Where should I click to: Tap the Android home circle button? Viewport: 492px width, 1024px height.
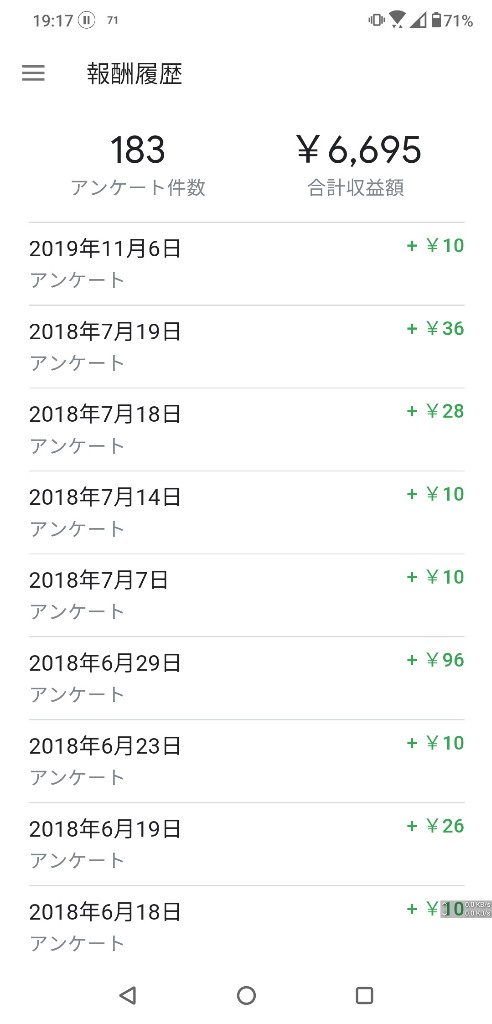point(246,995)
